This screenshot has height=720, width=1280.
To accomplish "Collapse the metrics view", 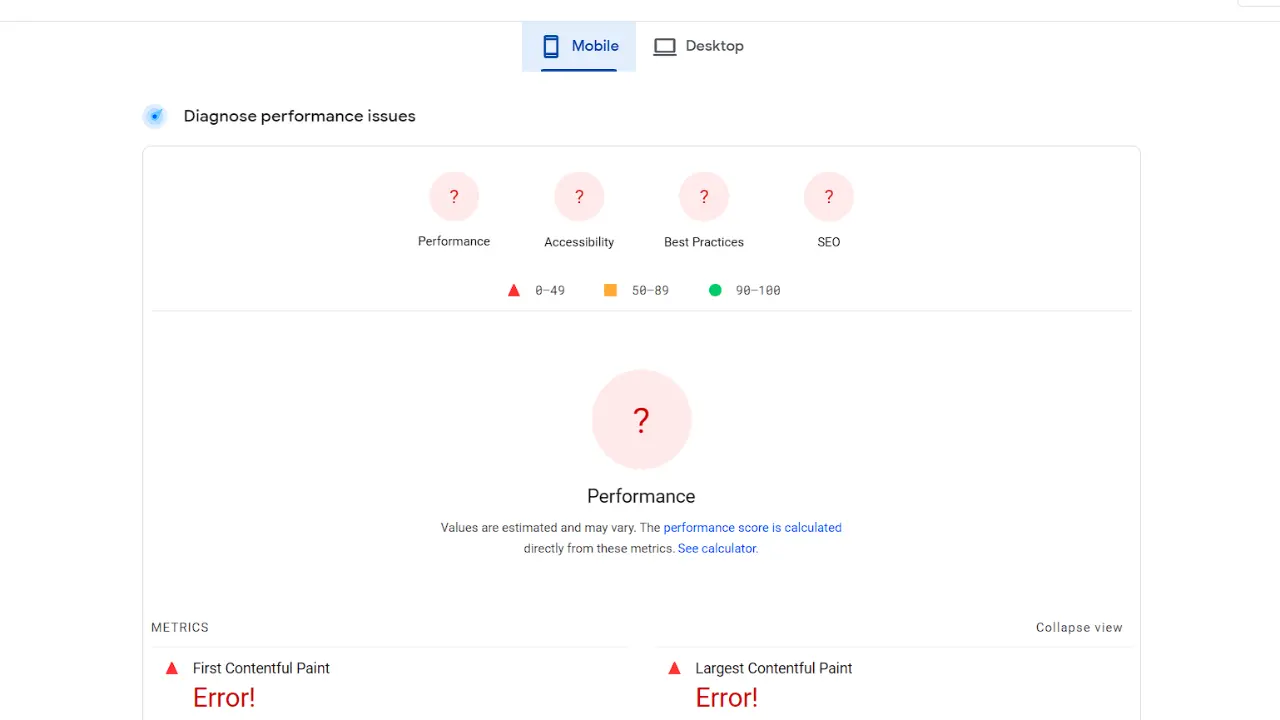I will [1079, 628].
